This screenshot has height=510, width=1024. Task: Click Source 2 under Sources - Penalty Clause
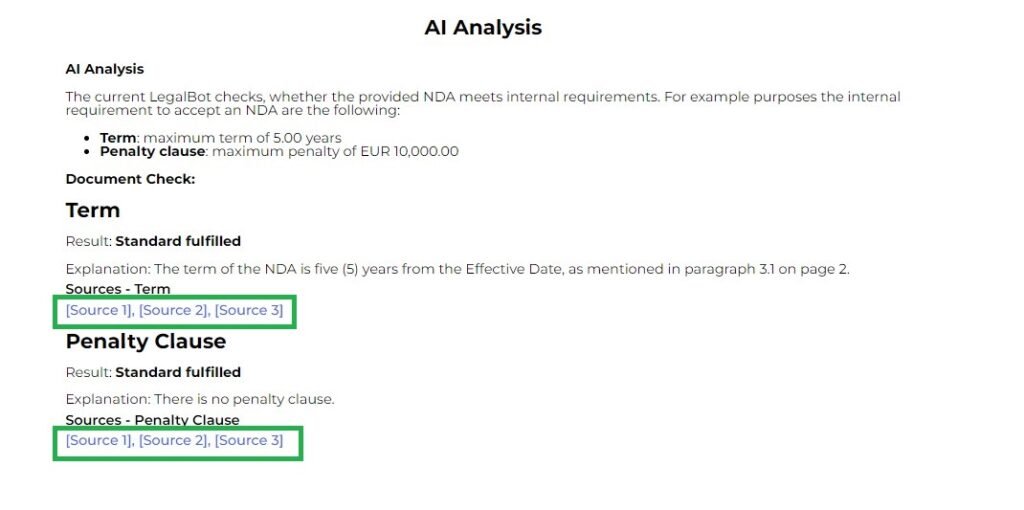tap(173, 440)
